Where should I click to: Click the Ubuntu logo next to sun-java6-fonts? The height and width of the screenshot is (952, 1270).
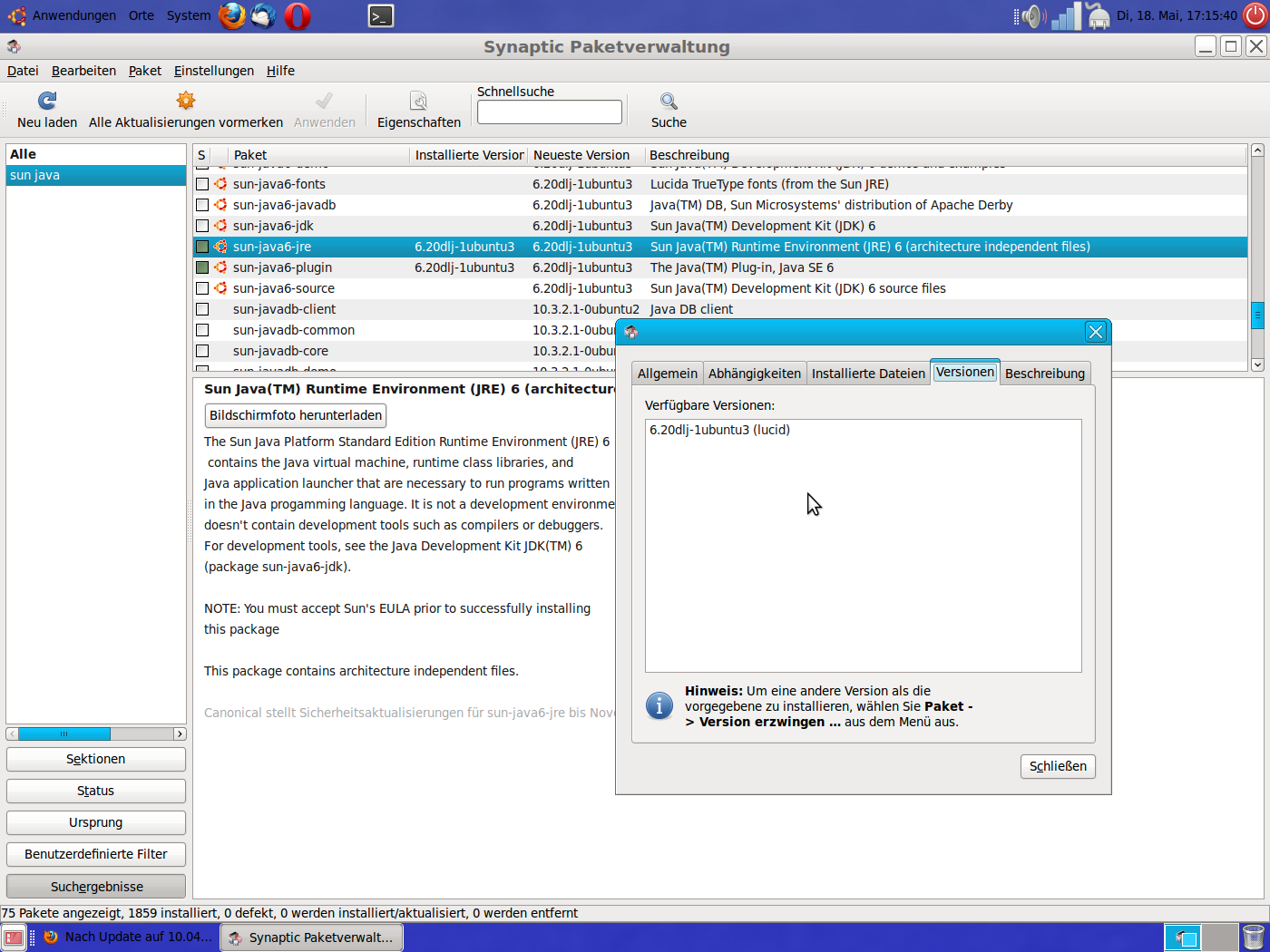click(x=220, y=184)
